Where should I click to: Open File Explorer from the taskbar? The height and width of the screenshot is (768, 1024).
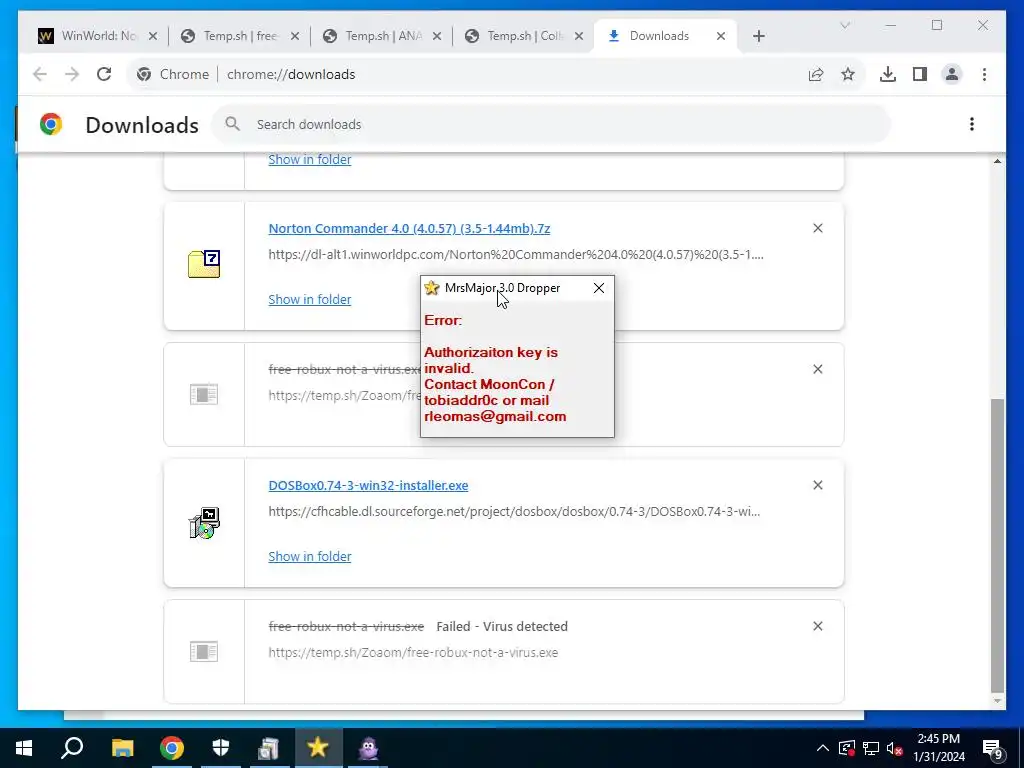click(x=122, y=748)
